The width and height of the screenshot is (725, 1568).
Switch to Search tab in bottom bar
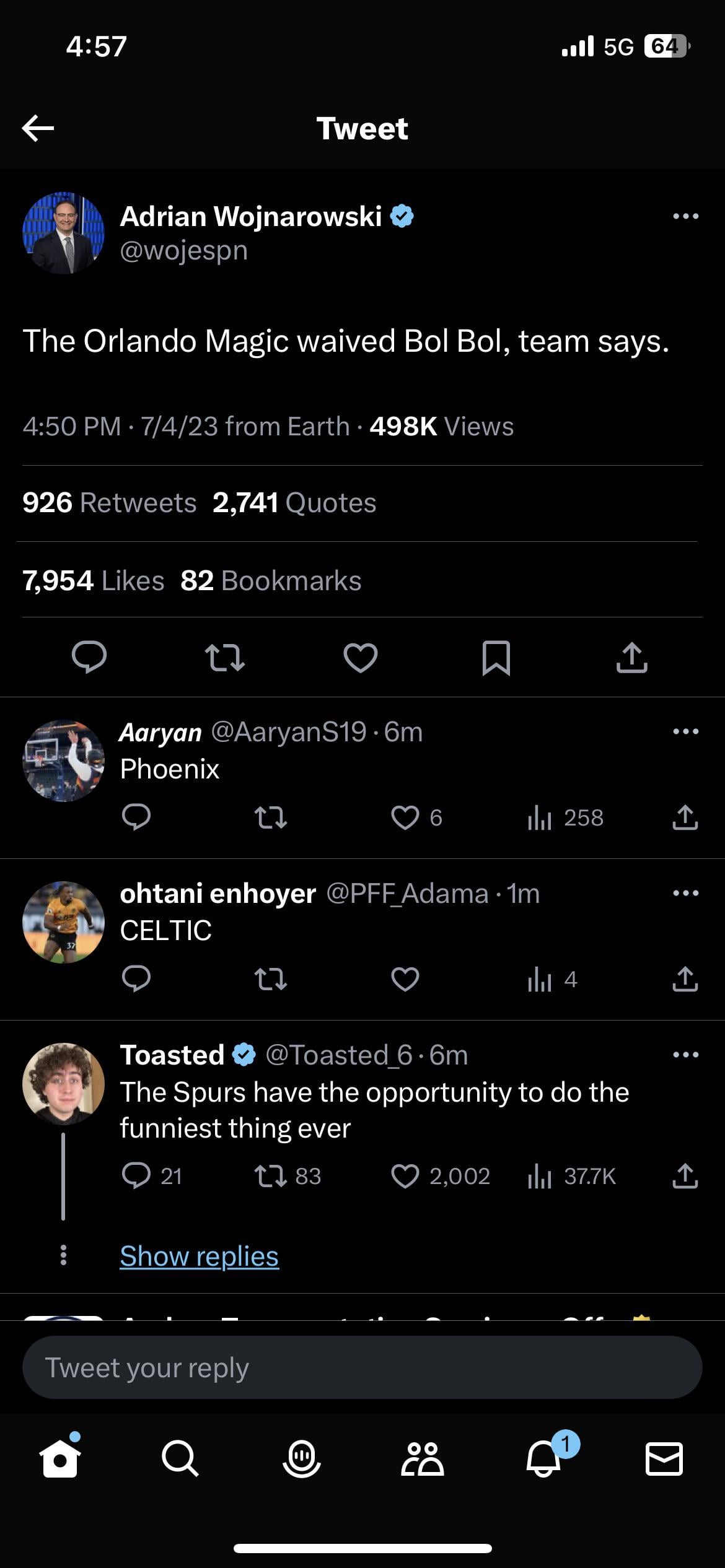180,1459
